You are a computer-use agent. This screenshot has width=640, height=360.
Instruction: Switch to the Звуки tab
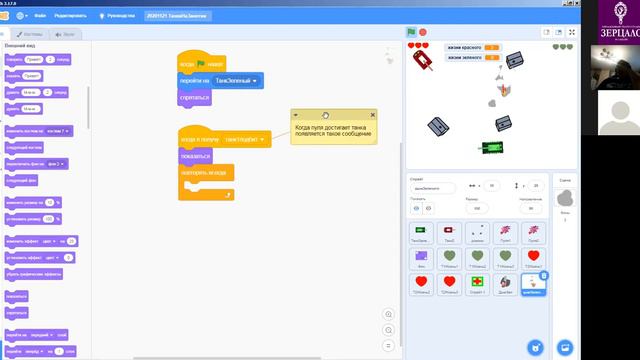(65, 34)
